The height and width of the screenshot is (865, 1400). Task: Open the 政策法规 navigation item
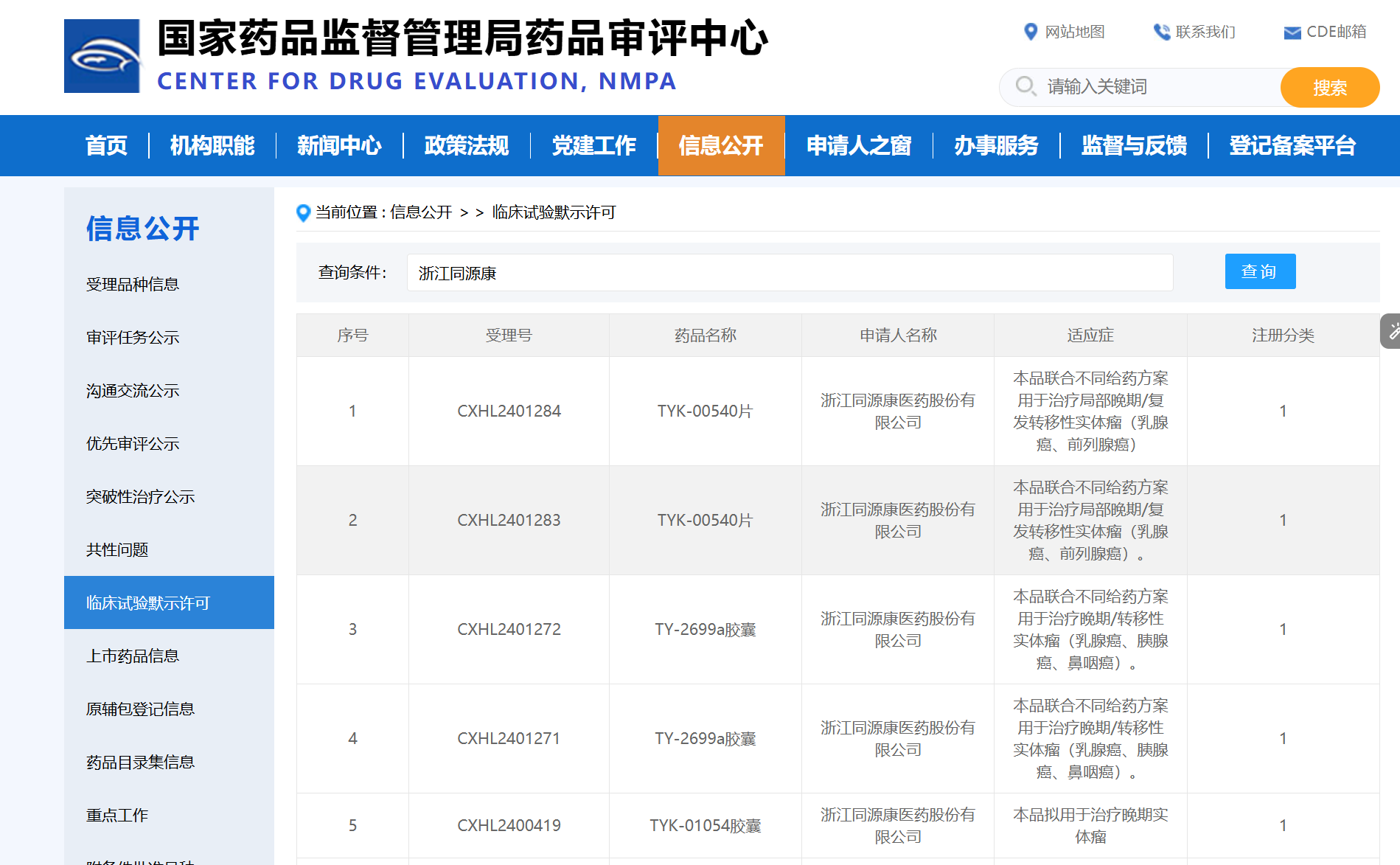(467, 145)
